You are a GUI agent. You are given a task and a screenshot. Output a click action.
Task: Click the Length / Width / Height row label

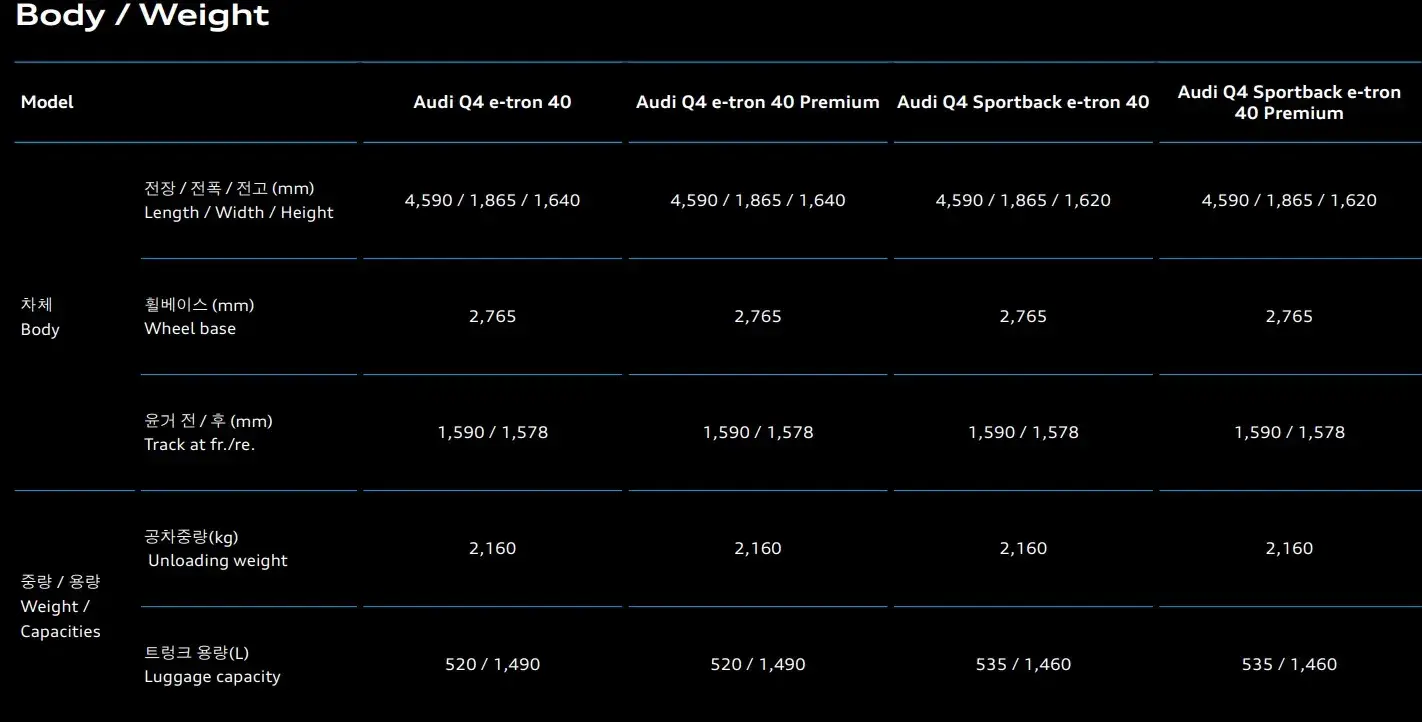pyautogui.click(x=239, y=200)
